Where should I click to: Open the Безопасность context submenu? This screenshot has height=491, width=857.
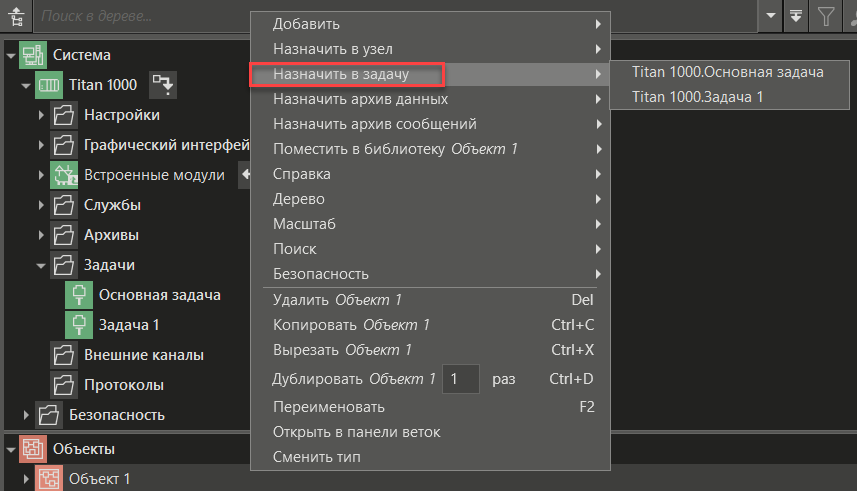(x=430, y=274)
